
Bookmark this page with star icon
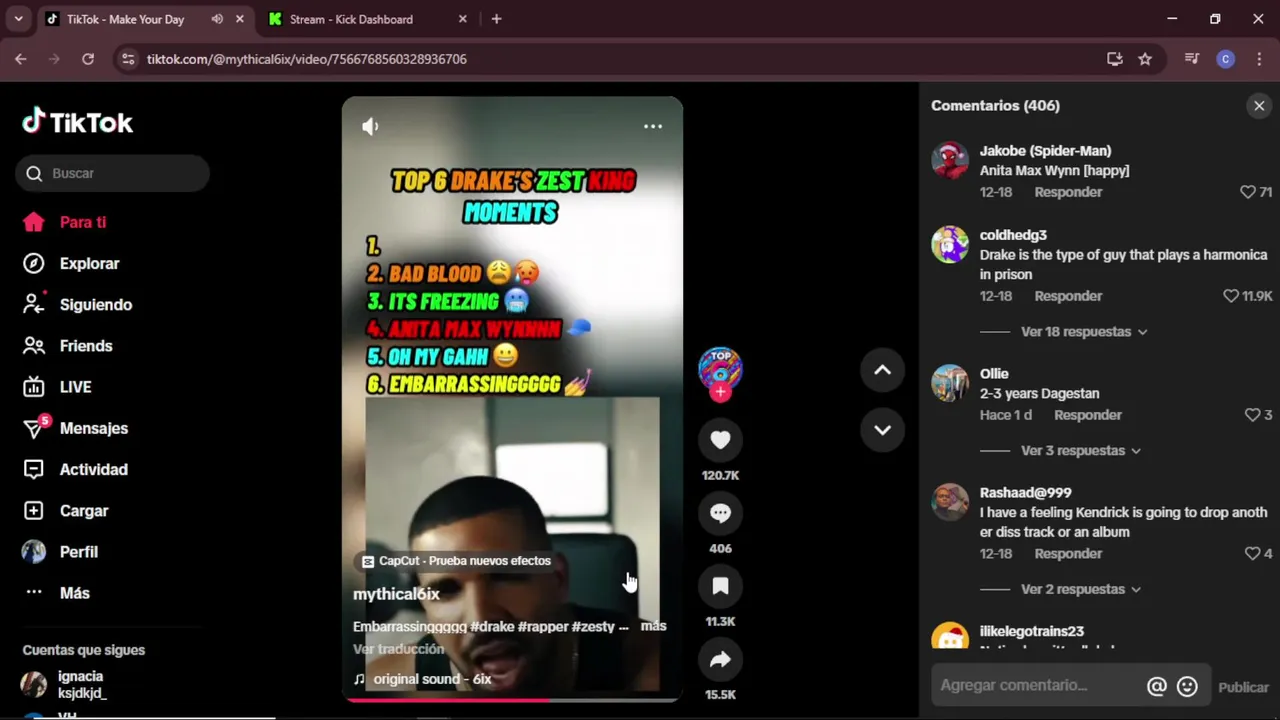point(1145,59)
